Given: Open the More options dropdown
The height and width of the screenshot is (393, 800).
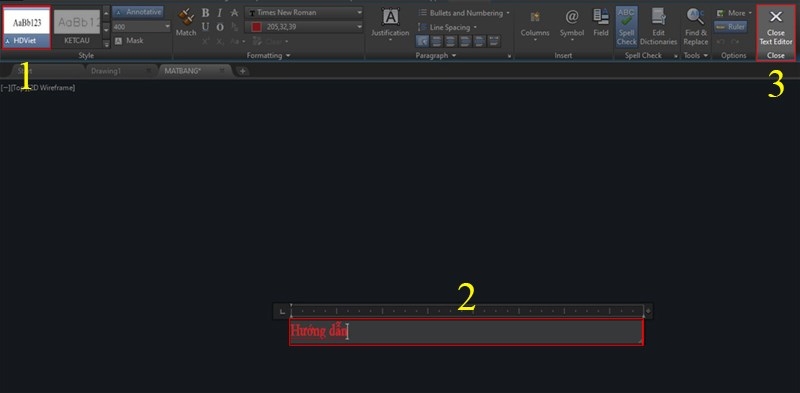Looking at the screenshot, I should coord(734,13).
